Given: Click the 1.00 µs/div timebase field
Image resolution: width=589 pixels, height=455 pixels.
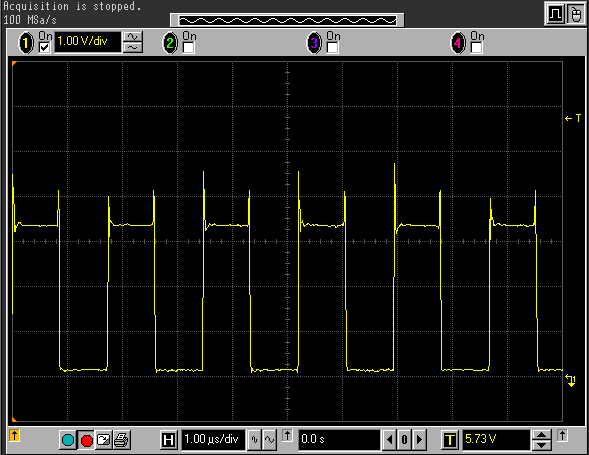Looking at the screenshot, I should tap(213, 440).
